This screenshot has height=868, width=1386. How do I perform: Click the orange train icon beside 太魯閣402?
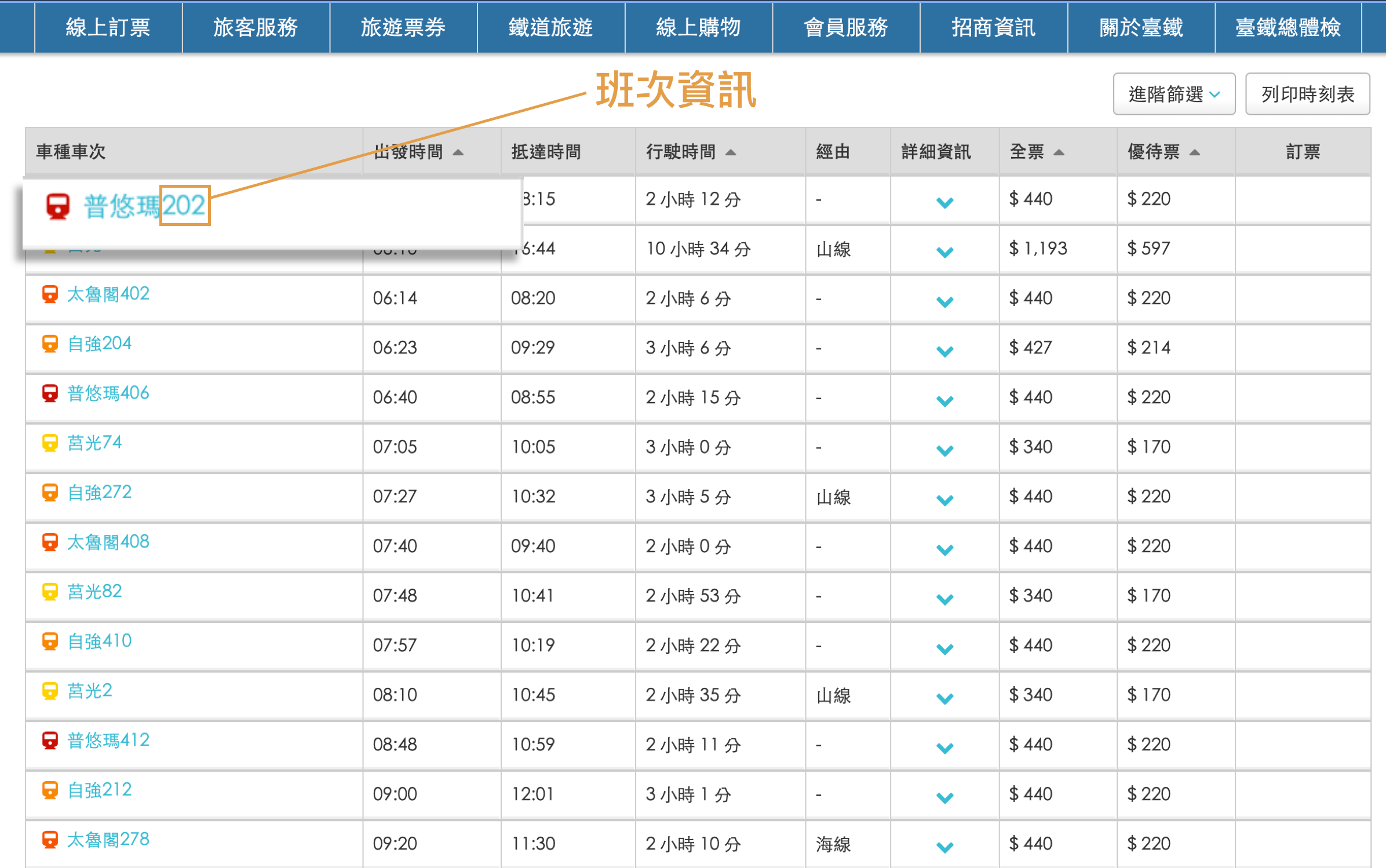pos(50,294)
